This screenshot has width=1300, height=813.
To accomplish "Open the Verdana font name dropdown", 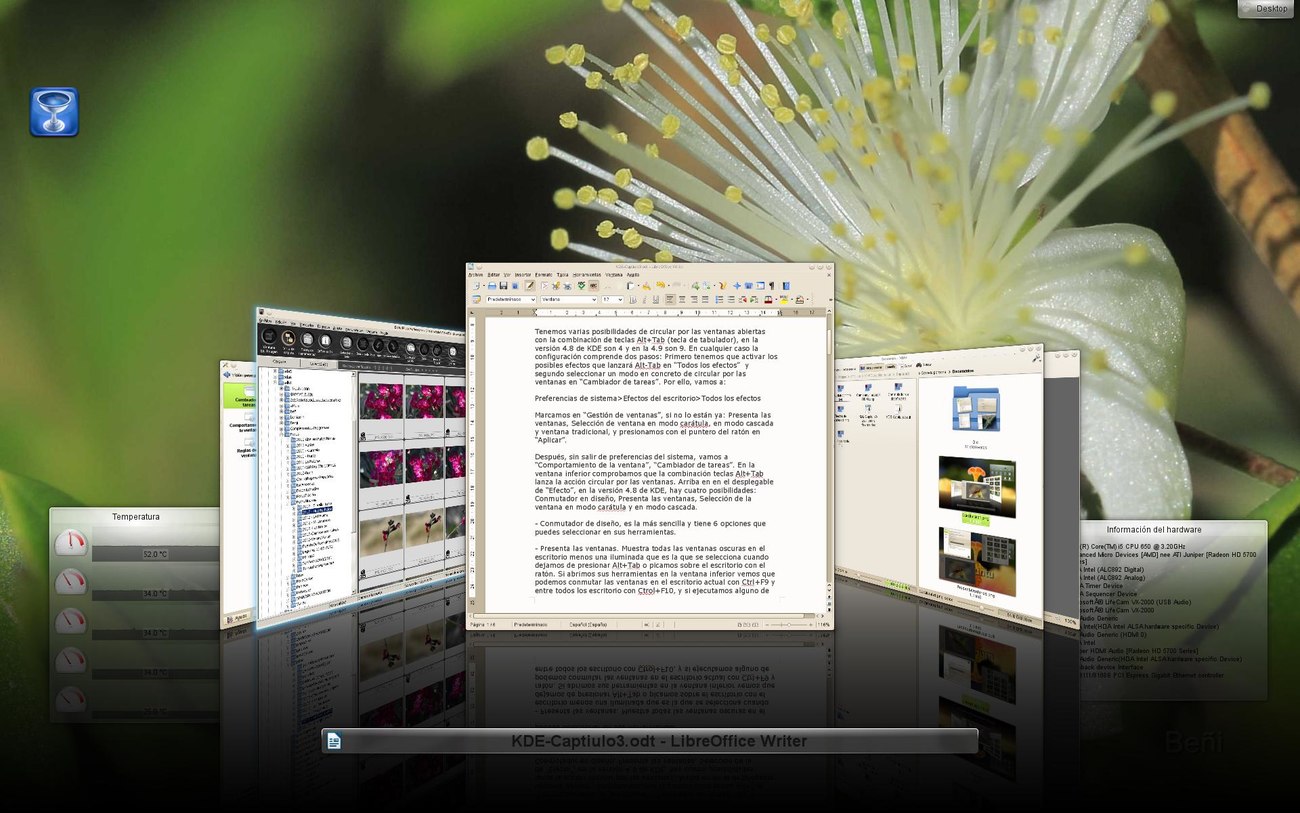I will pyautogui.click(x=569, y=299).
